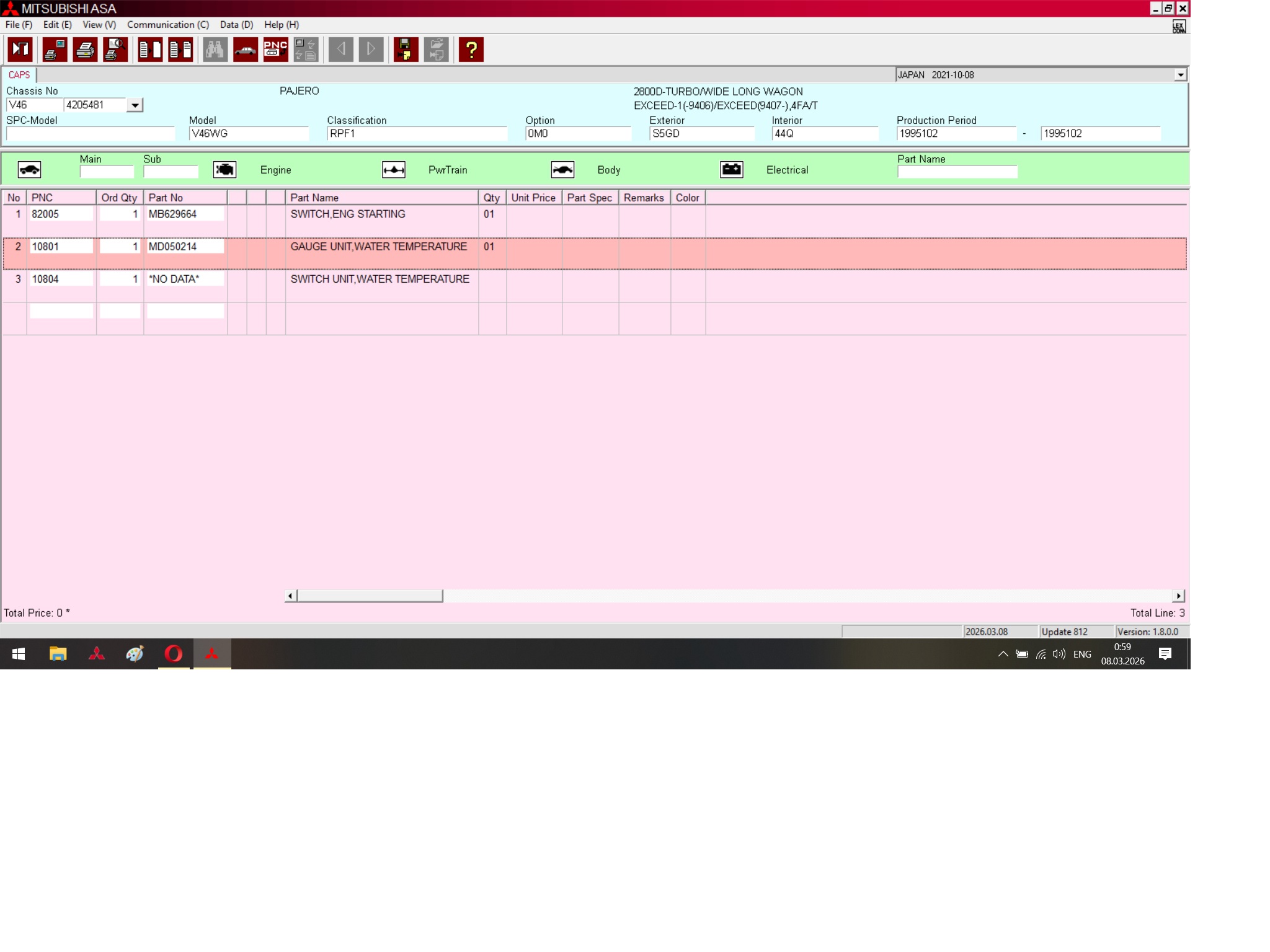
Task: Click the printer icon in toolbar
Action: 85,50
